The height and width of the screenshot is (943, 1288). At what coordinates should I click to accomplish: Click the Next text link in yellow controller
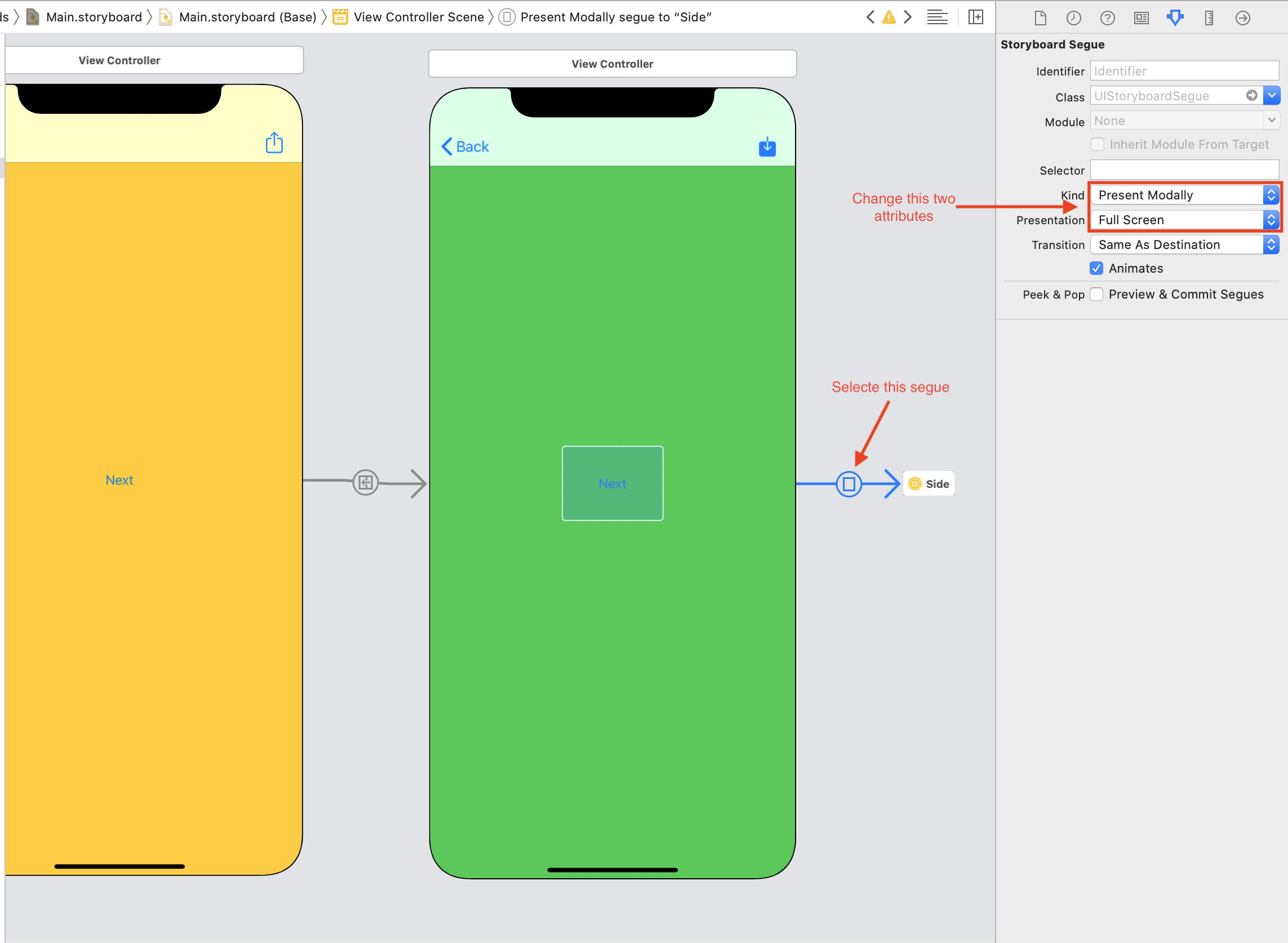[120, 481]
